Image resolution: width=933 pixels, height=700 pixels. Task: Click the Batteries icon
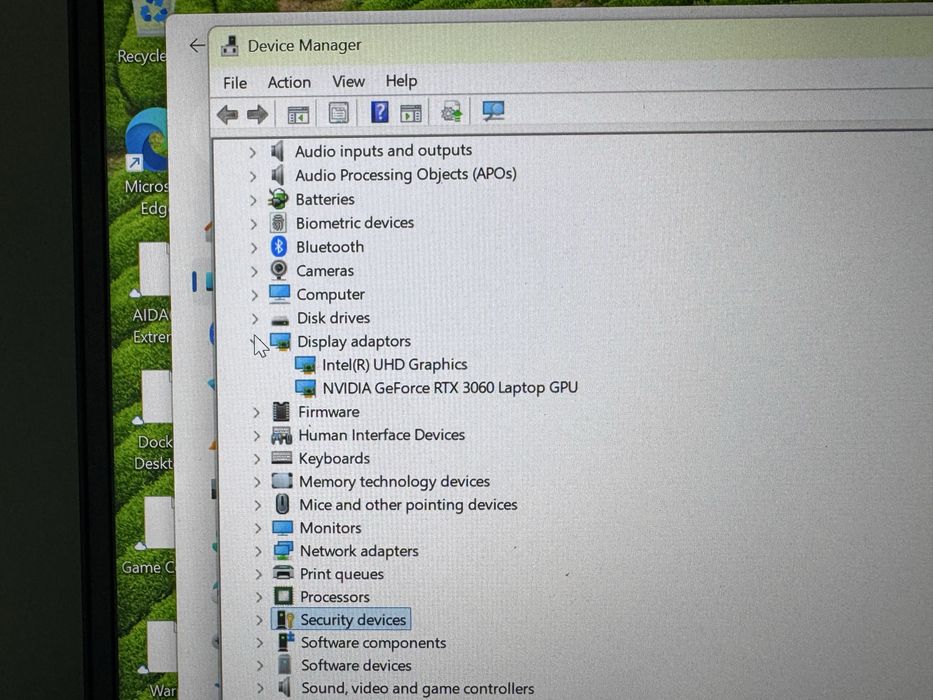click(x=278, y=199)
